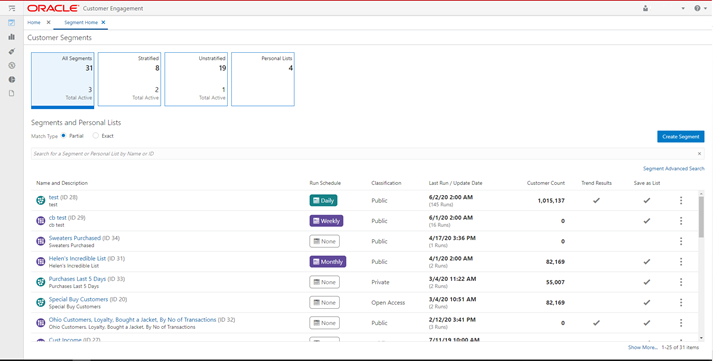The image size is (713, 363).
Task: Select Exact match type
Action: pyautogui.click(x=95, y=136)
